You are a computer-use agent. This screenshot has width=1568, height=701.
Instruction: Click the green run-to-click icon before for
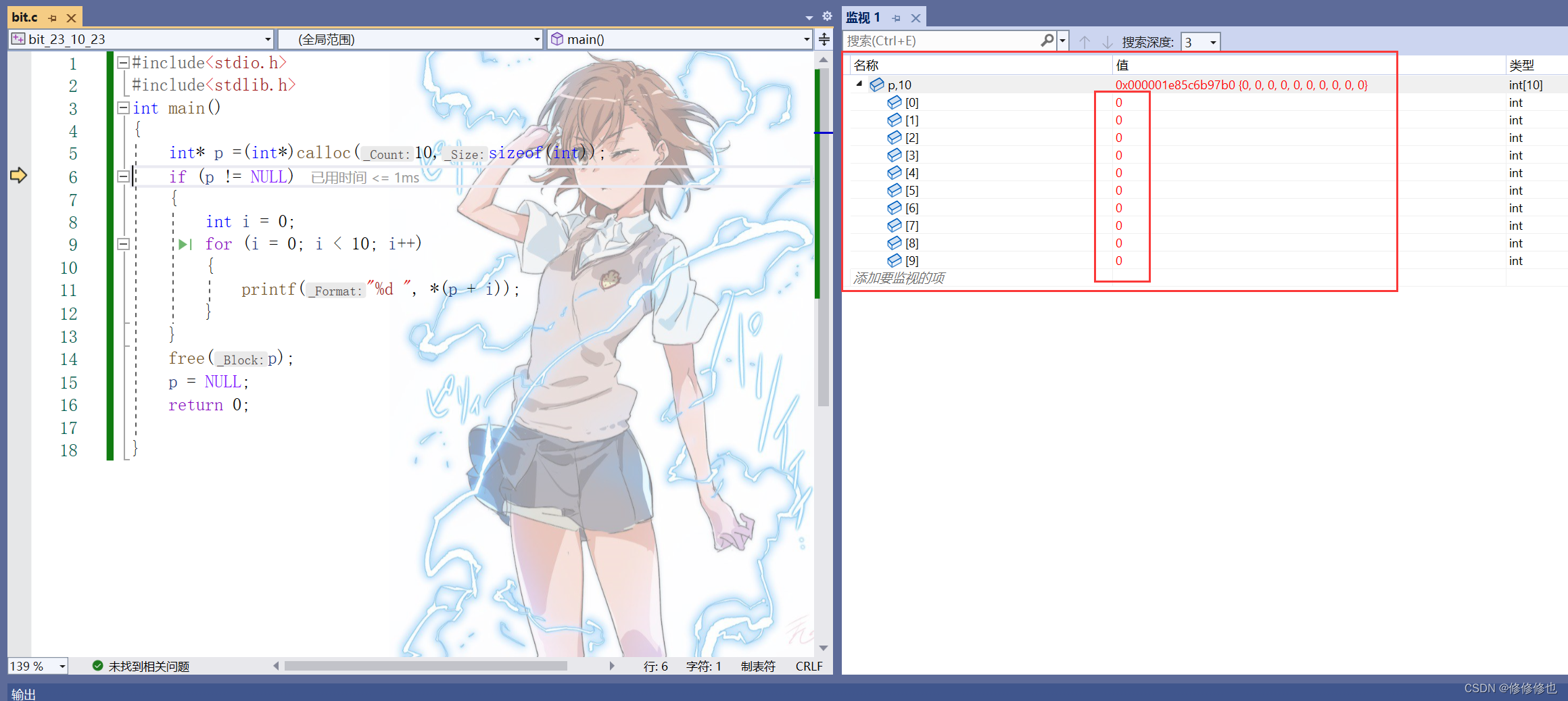coord(185,244)
